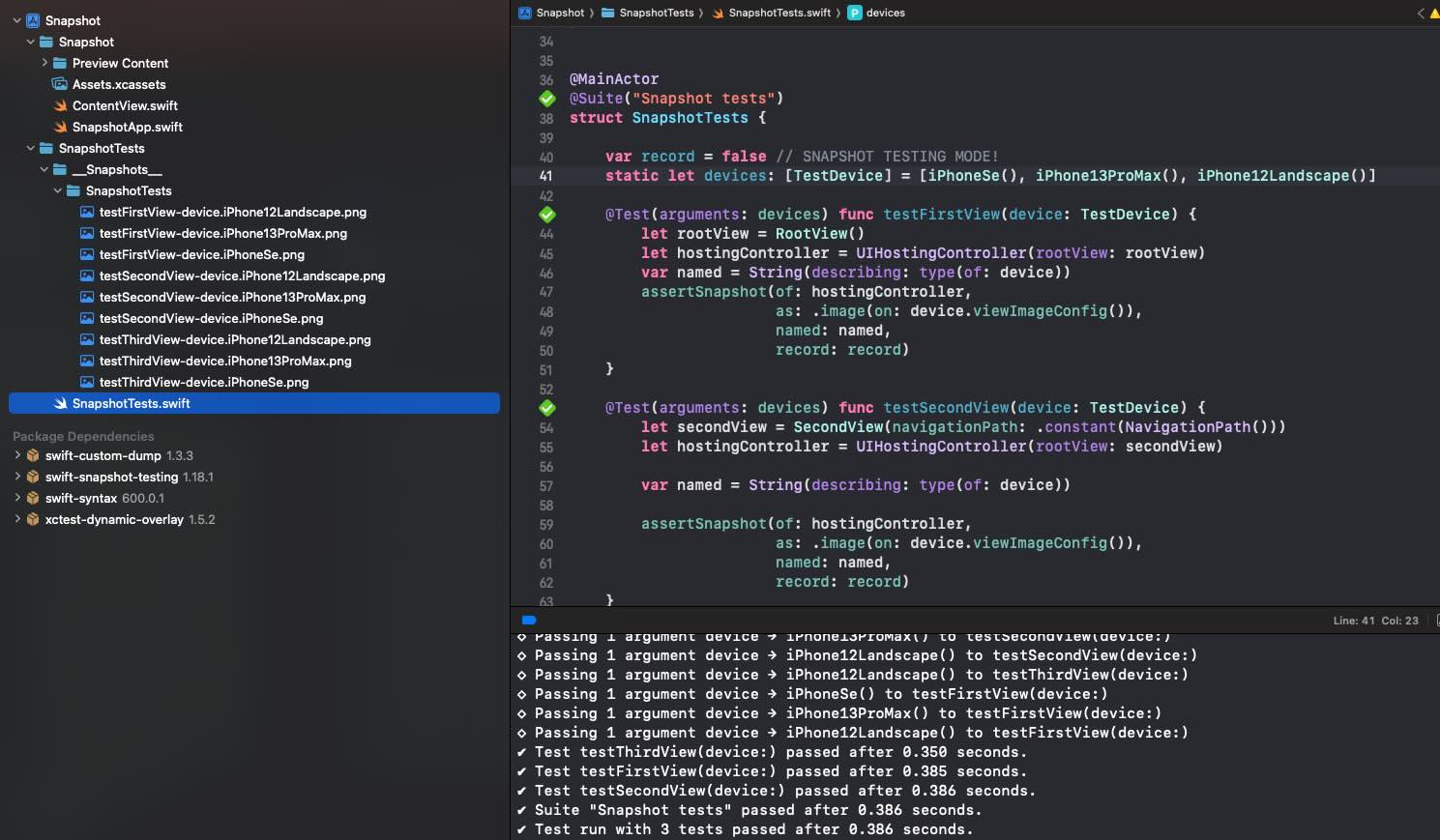Click the Line: 41 Col: 23 indicator
1440x840 pixels.
coord(1375,621)
